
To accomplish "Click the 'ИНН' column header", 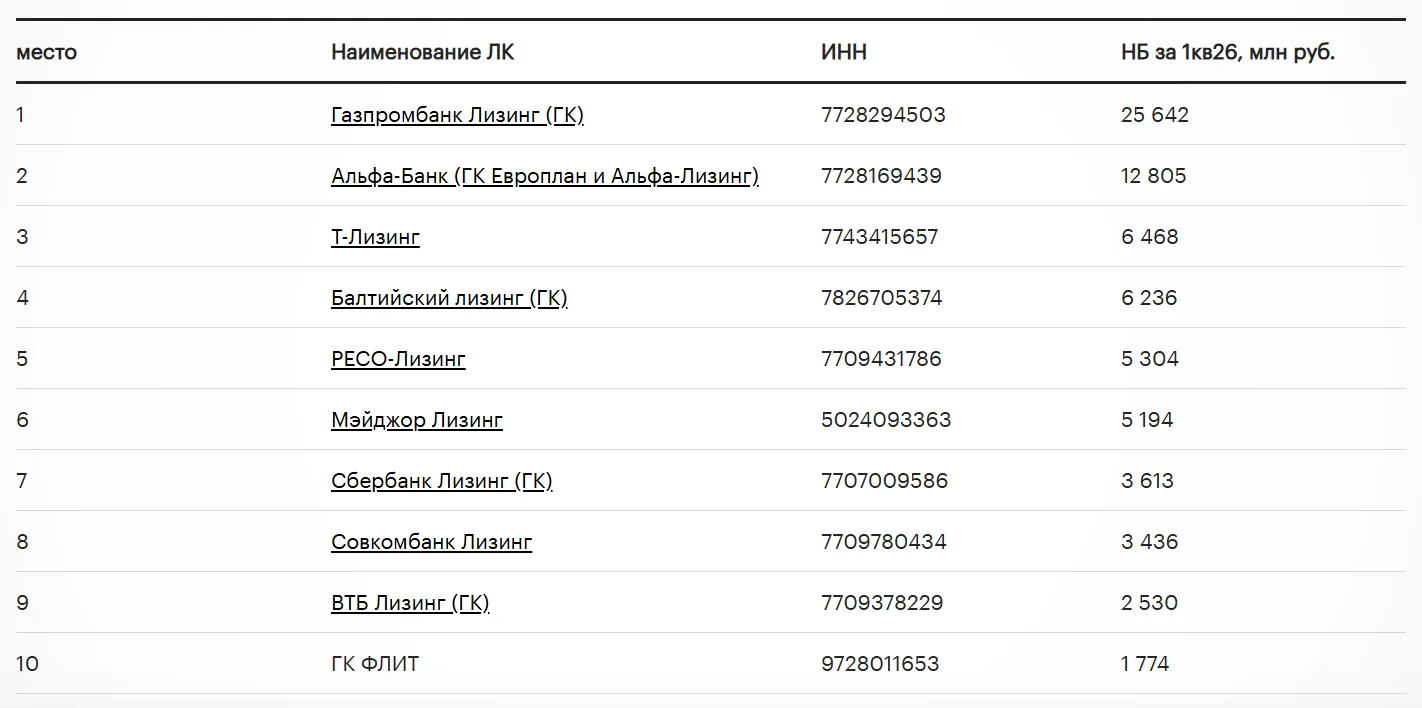I will pos(844,53).
